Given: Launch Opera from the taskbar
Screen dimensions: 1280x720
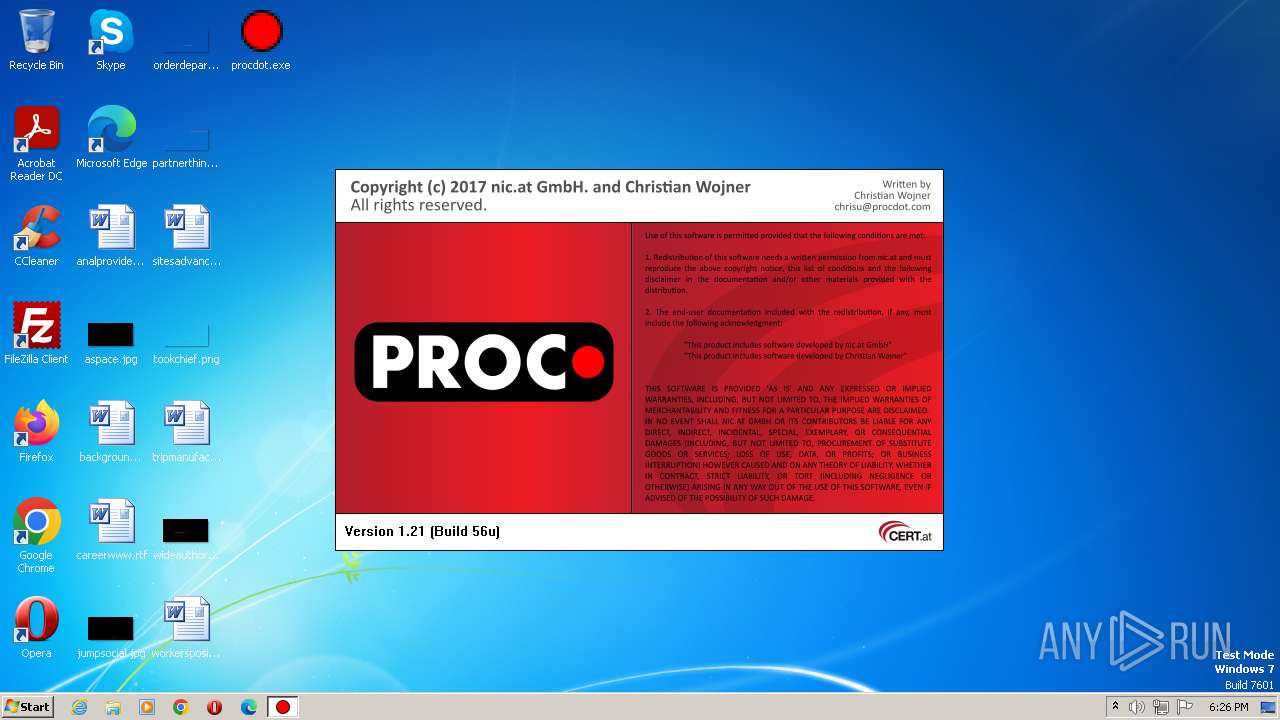Looking at the screenshot, I should (x=214, y=707).
